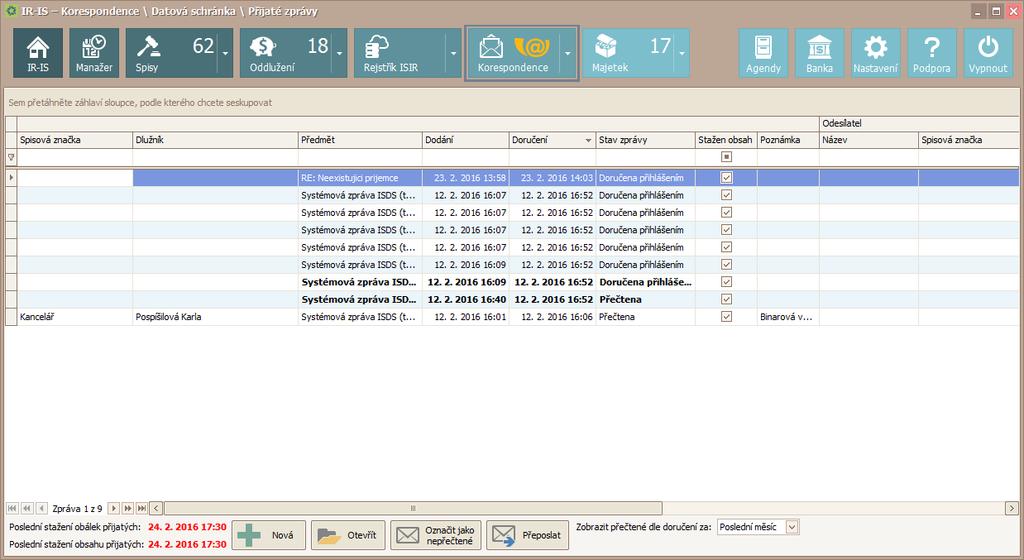This screenshot has width=1024, height=560.
Task: Click the horizontal scrollbar right arrow
Action: [1012, 508]
